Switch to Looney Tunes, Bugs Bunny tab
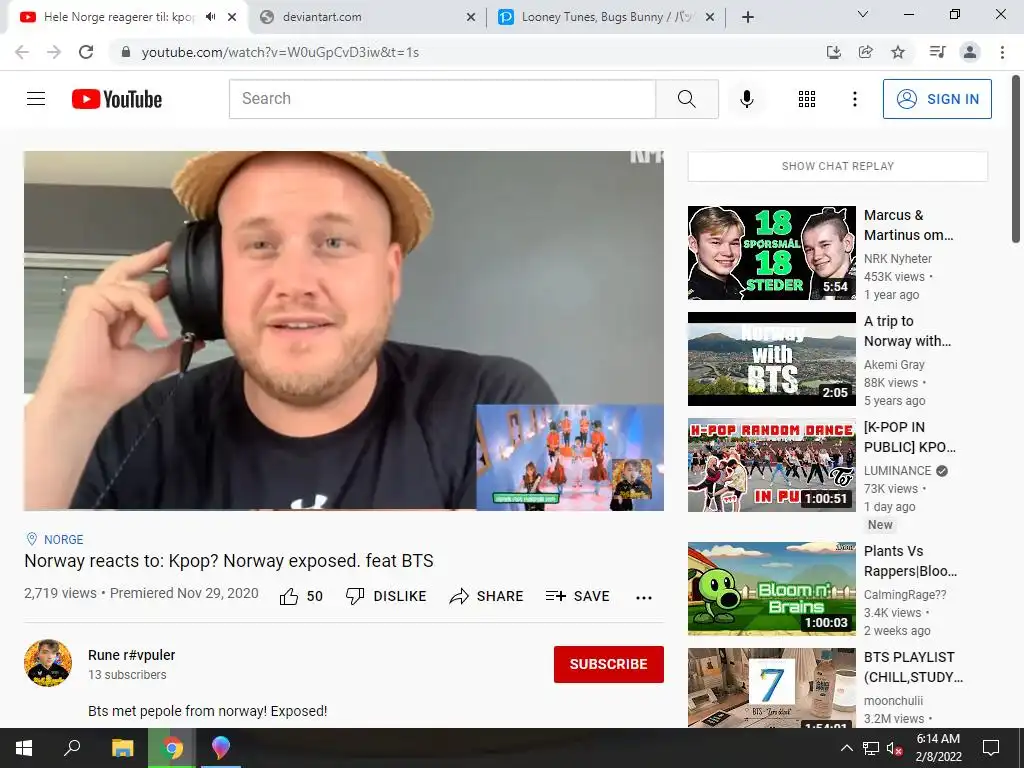The height and width of the screenshot is (768, 1024). [607, 17]
